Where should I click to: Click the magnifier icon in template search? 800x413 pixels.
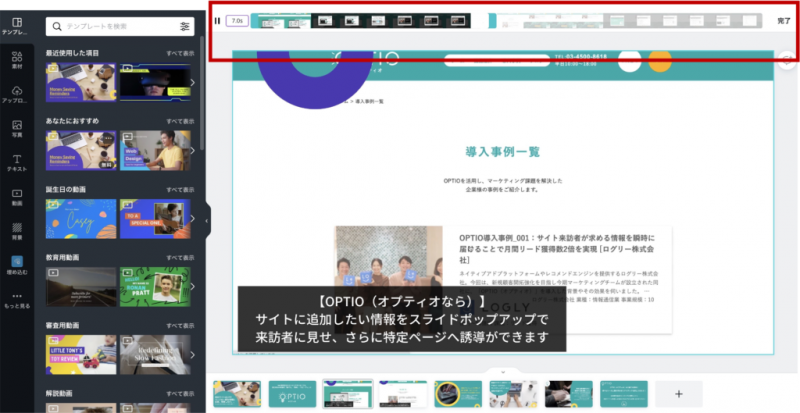click(x=57, y=26)
